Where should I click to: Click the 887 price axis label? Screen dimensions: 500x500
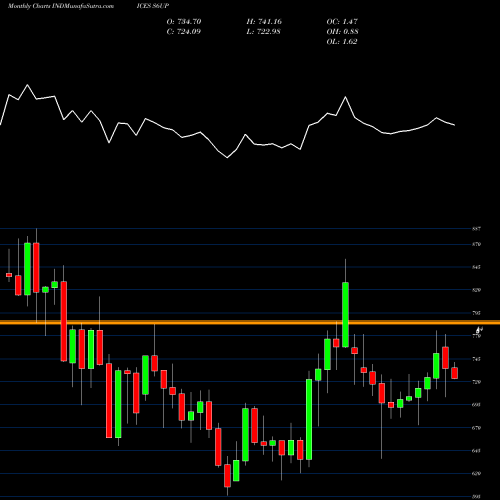click(476, 229)
